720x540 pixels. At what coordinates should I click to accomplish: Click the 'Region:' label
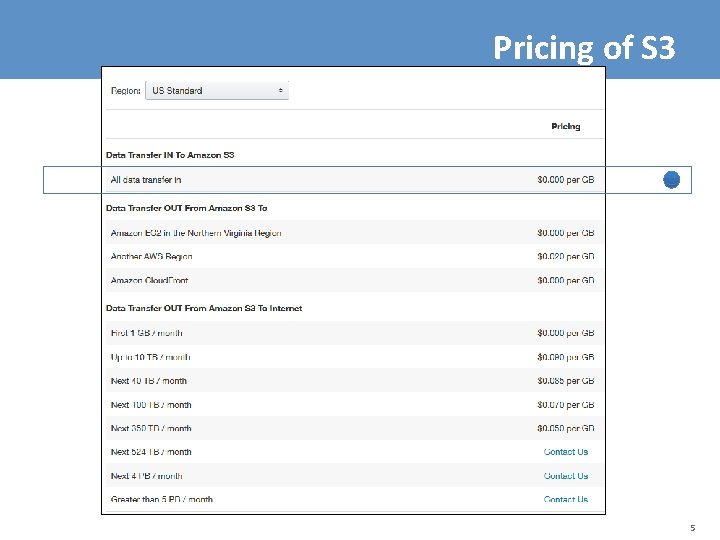click(125, 91)
